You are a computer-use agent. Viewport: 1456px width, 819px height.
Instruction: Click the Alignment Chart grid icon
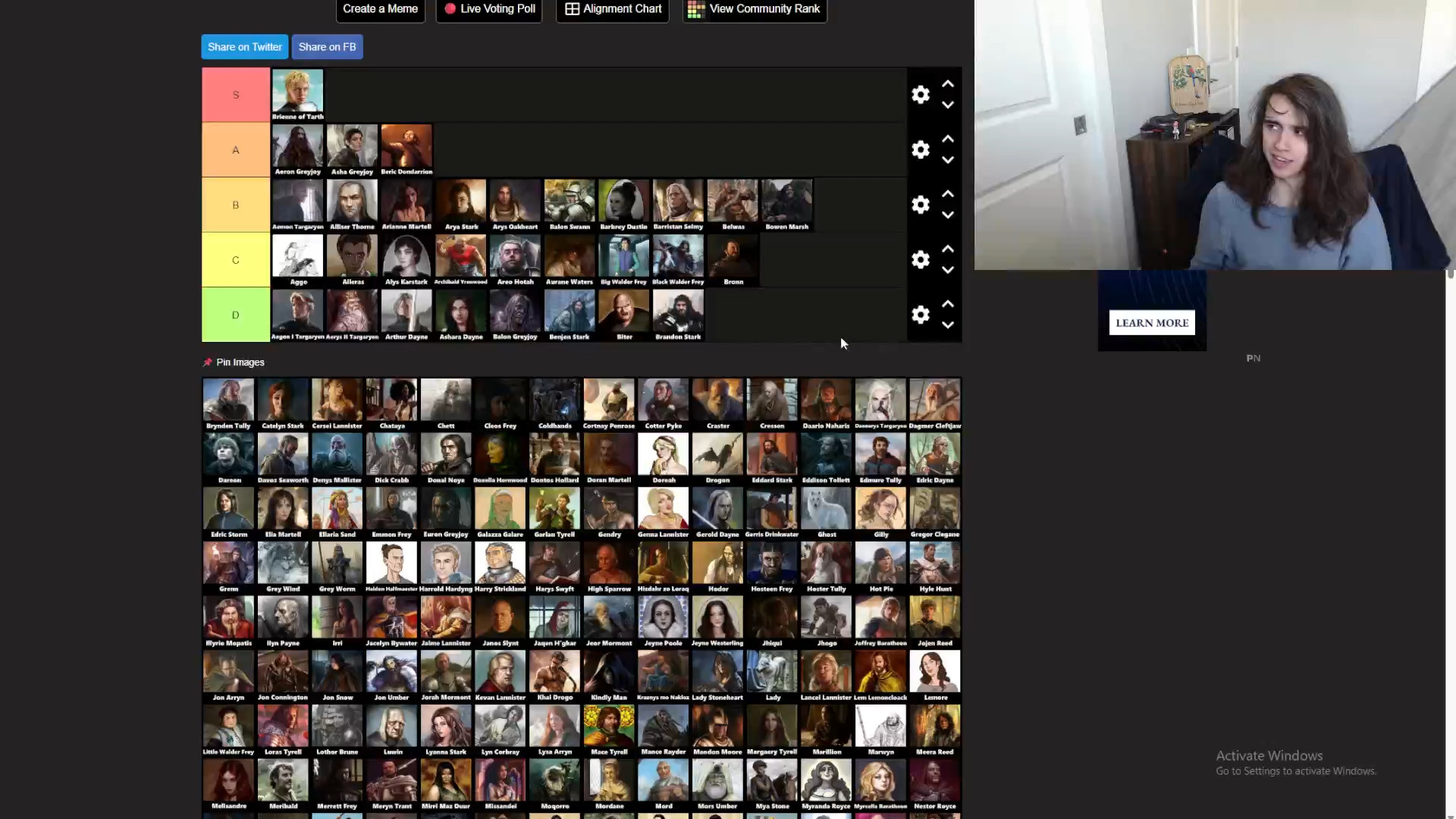click(x=572, y=9)
